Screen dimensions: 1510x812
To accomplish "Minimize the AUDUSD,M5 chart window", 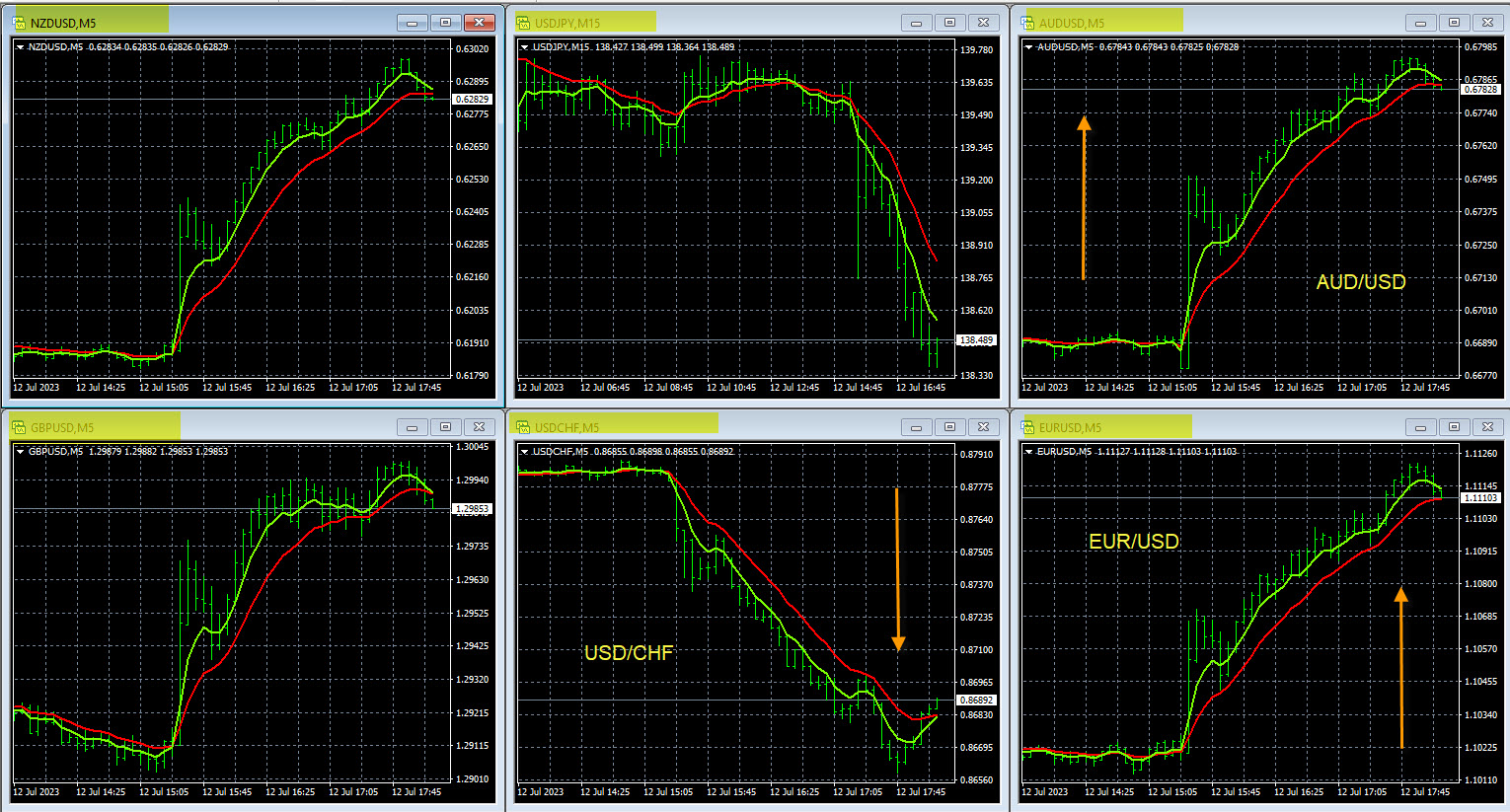I will coord(1420,23).
